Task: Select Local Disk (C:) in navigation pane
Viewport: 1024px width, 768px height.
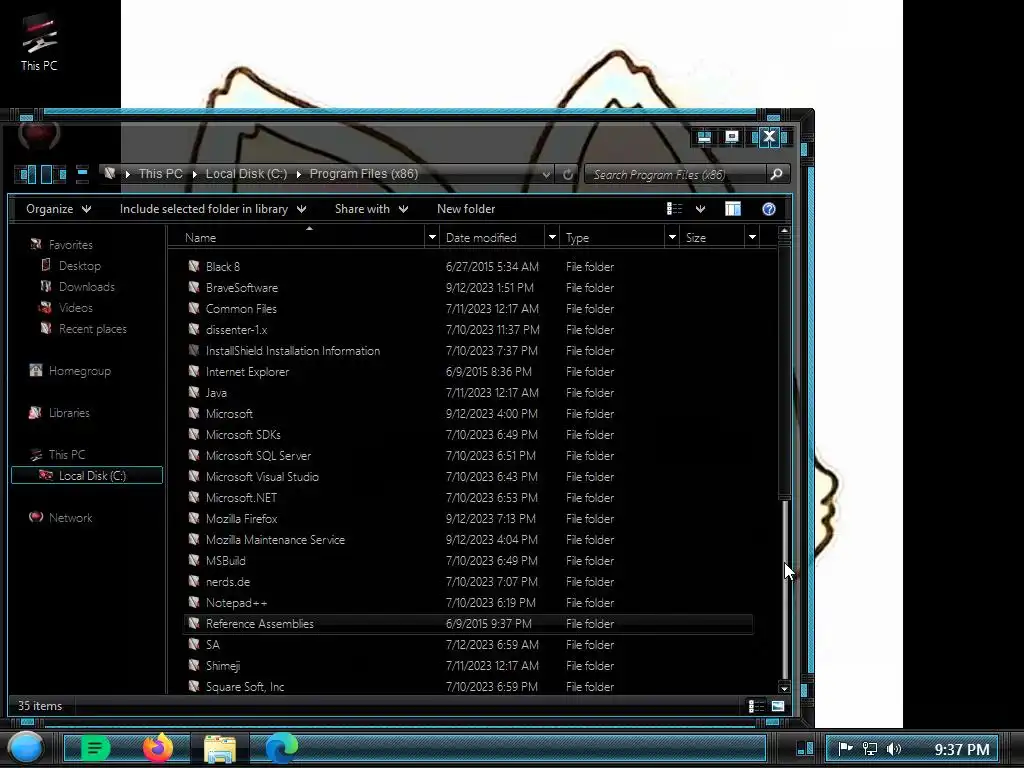Action: tap(87, 475)
